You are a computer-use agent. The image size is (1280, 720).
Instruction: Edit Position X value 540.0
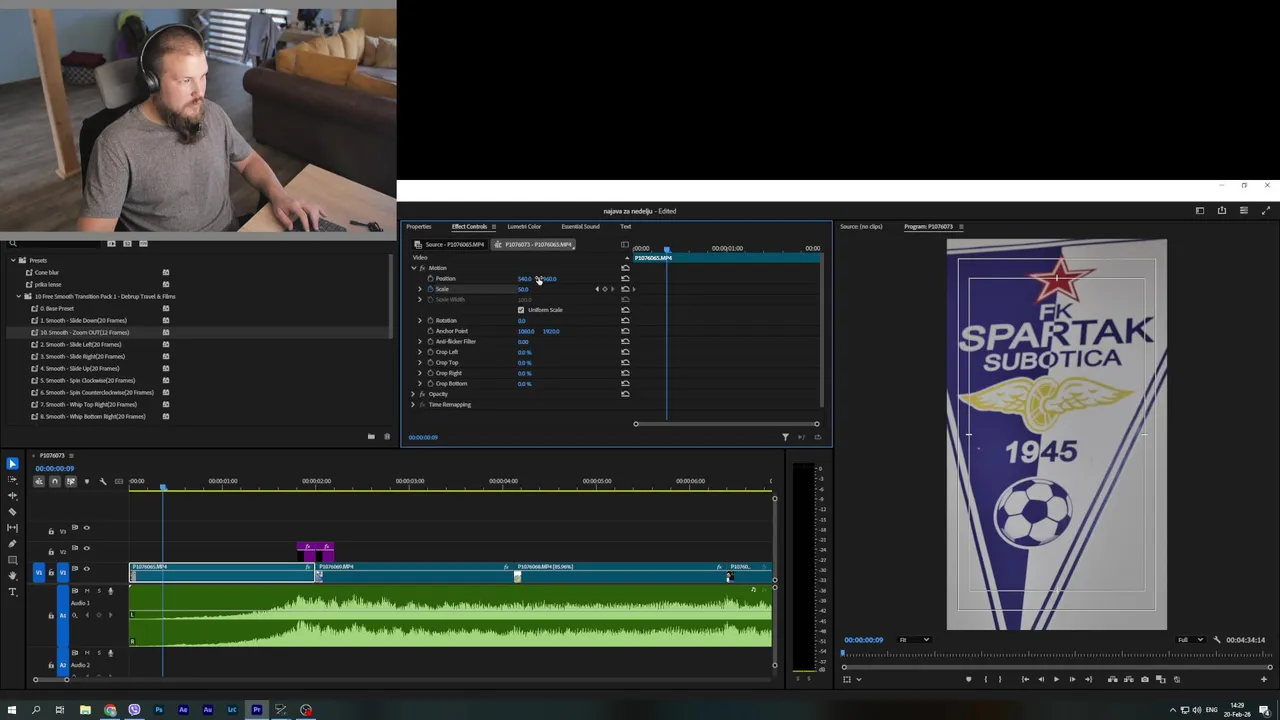pos(524,279)
